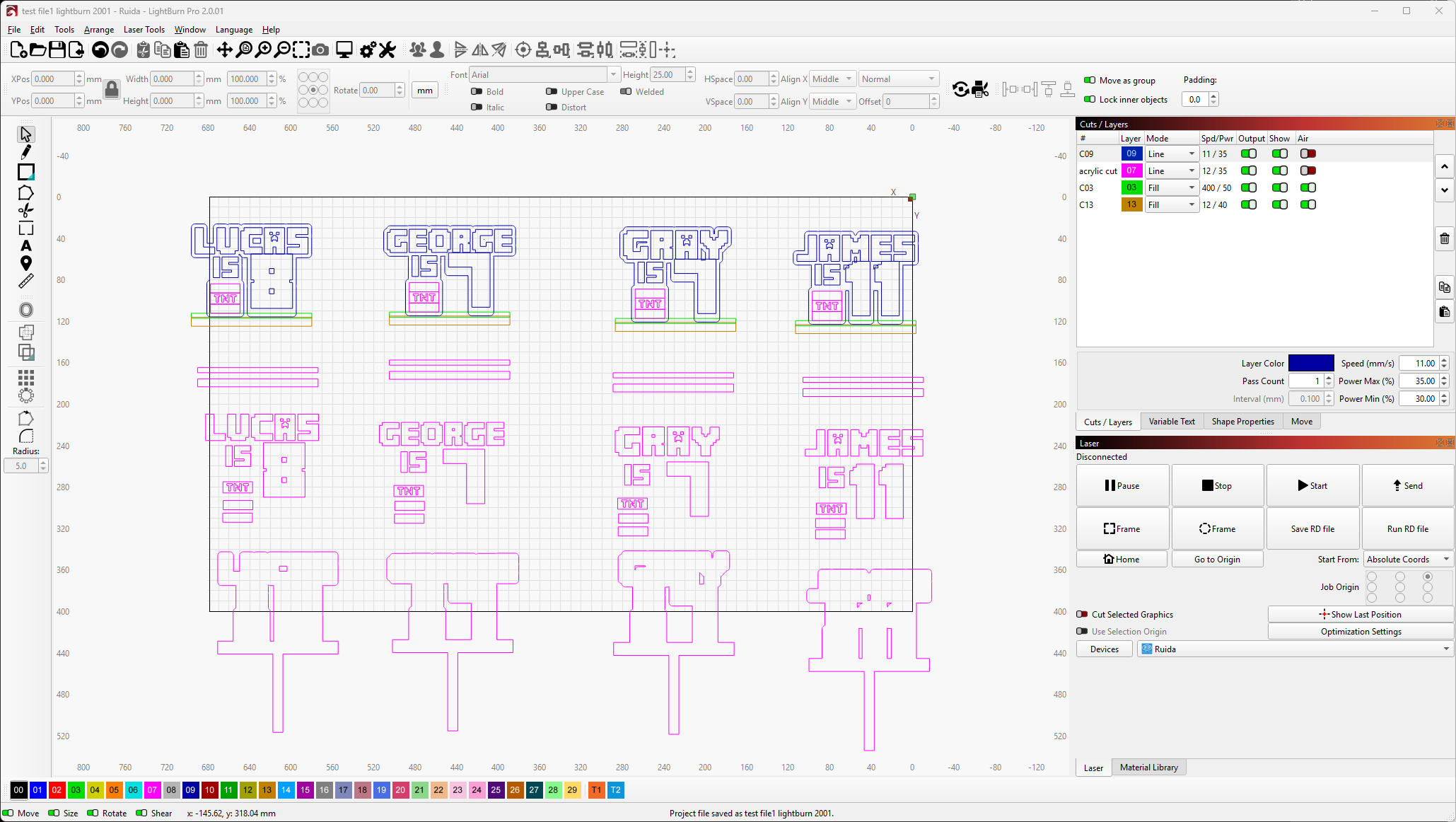Select the Polygon drawing tool
The image size is (1456, 822).
[26, 192]
